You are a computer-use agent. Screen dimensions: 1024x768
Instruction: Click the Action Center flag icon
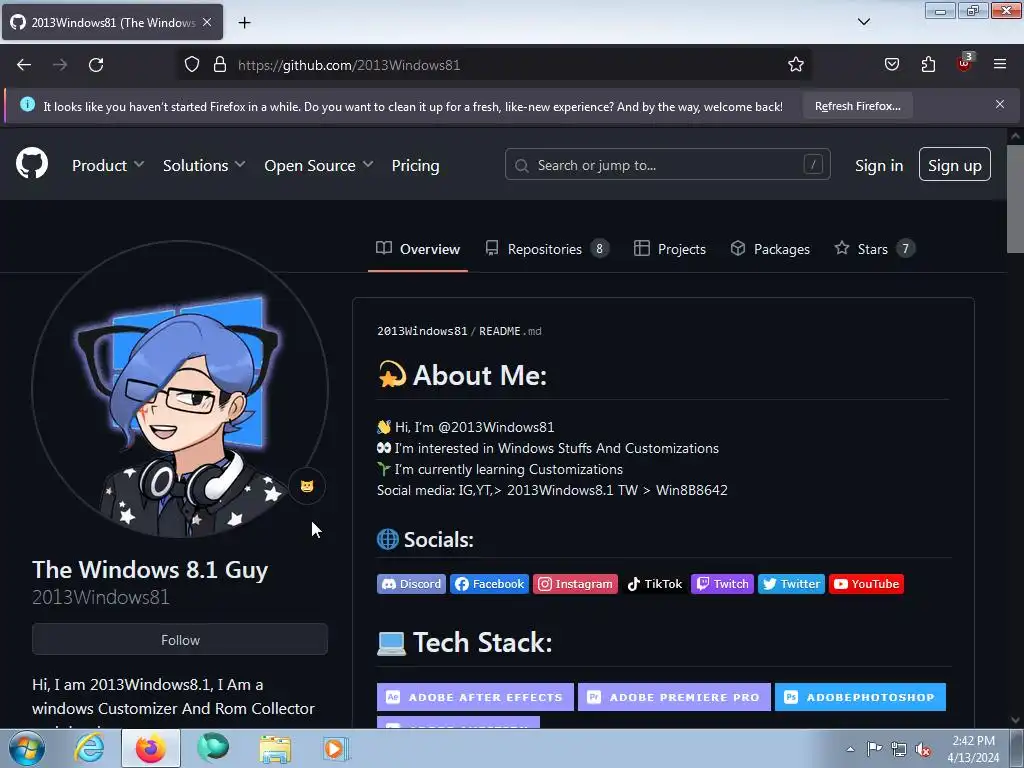coord(874,748)
